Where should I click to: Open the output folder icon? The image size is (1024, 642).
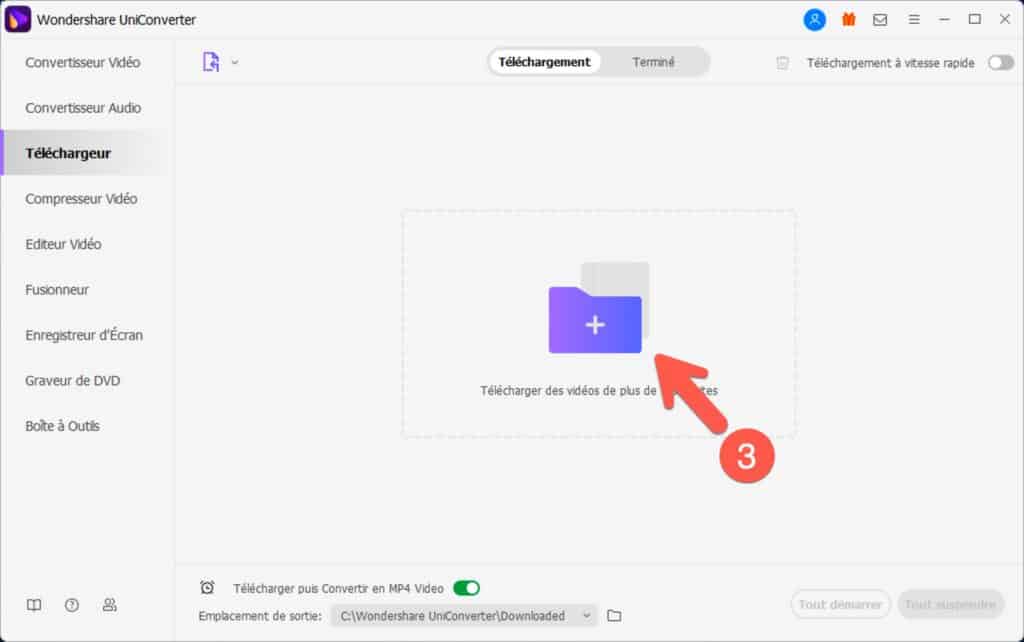coord(614,616)
